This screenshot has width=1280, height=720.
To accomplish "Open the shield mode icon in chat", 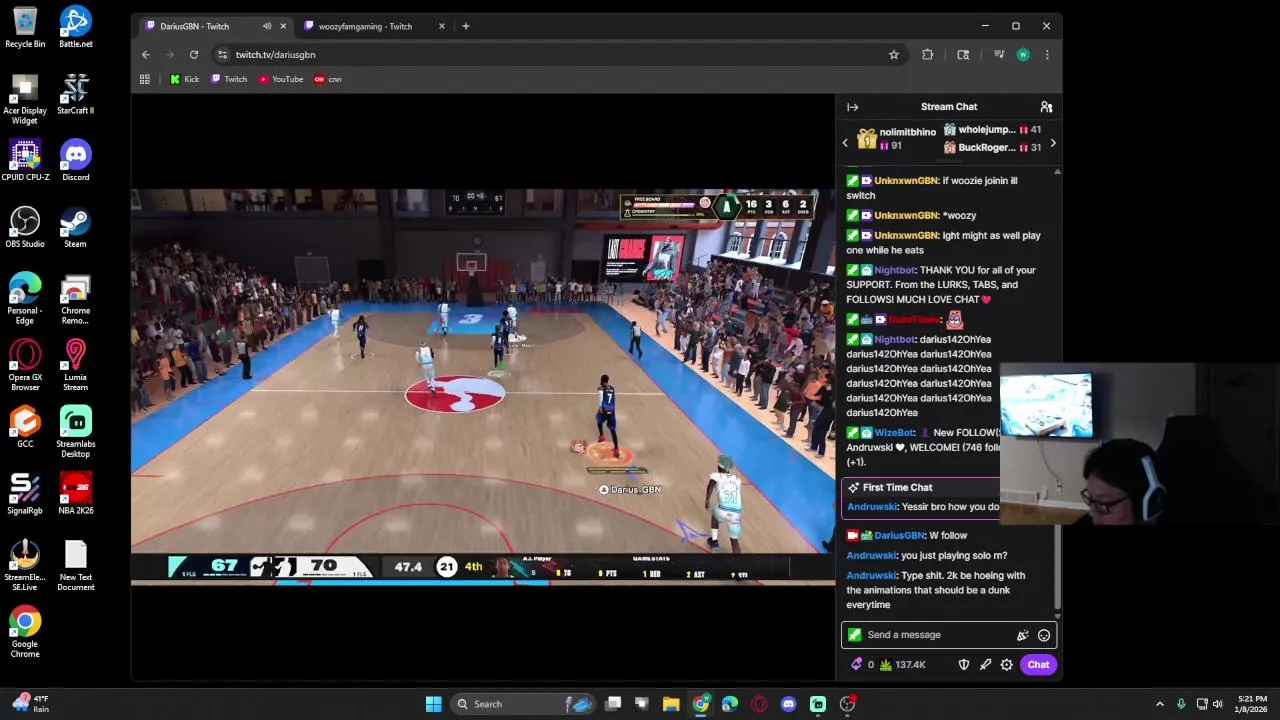I will point(963,665).
